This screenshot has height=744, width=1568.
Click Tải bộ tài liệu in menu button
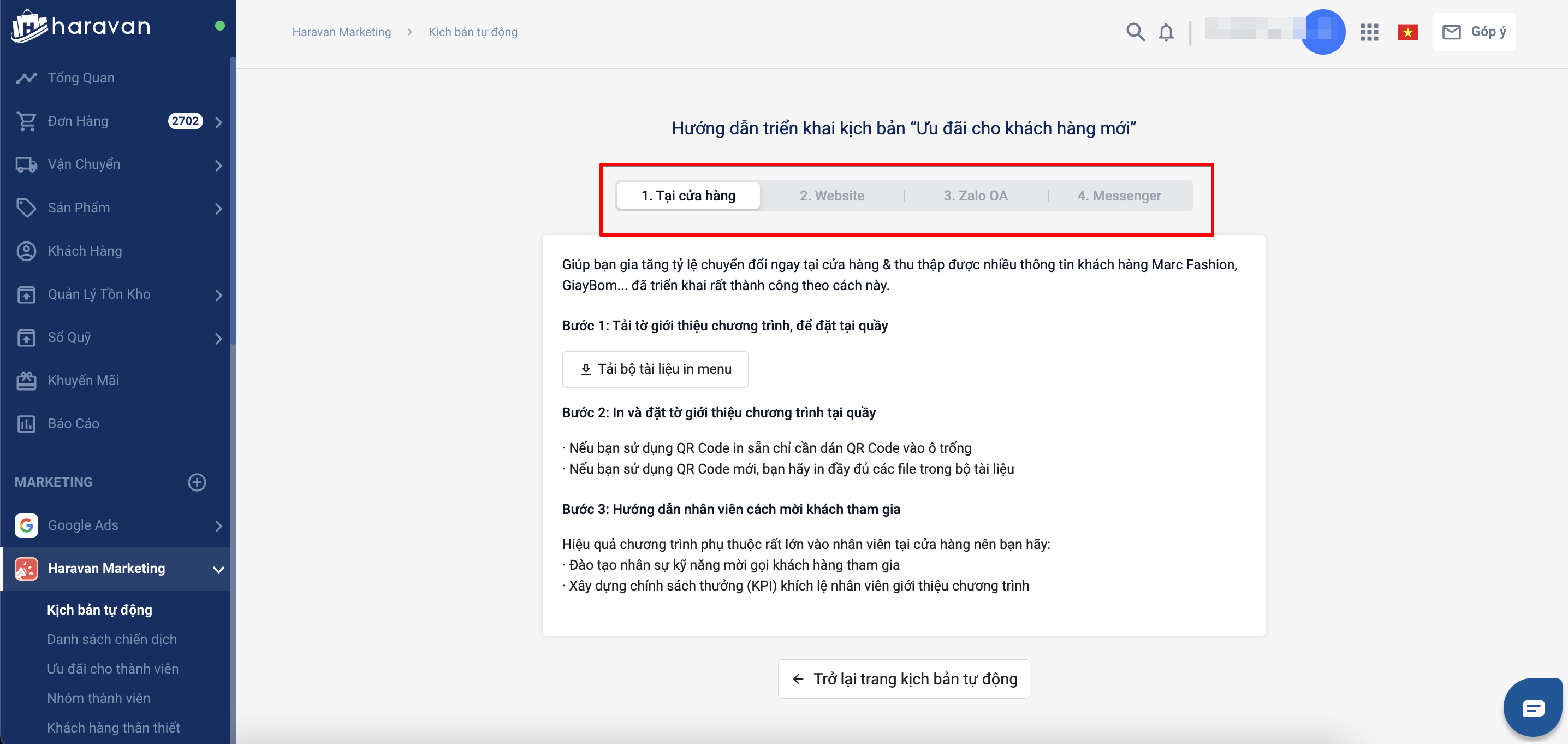coord(655,369)
